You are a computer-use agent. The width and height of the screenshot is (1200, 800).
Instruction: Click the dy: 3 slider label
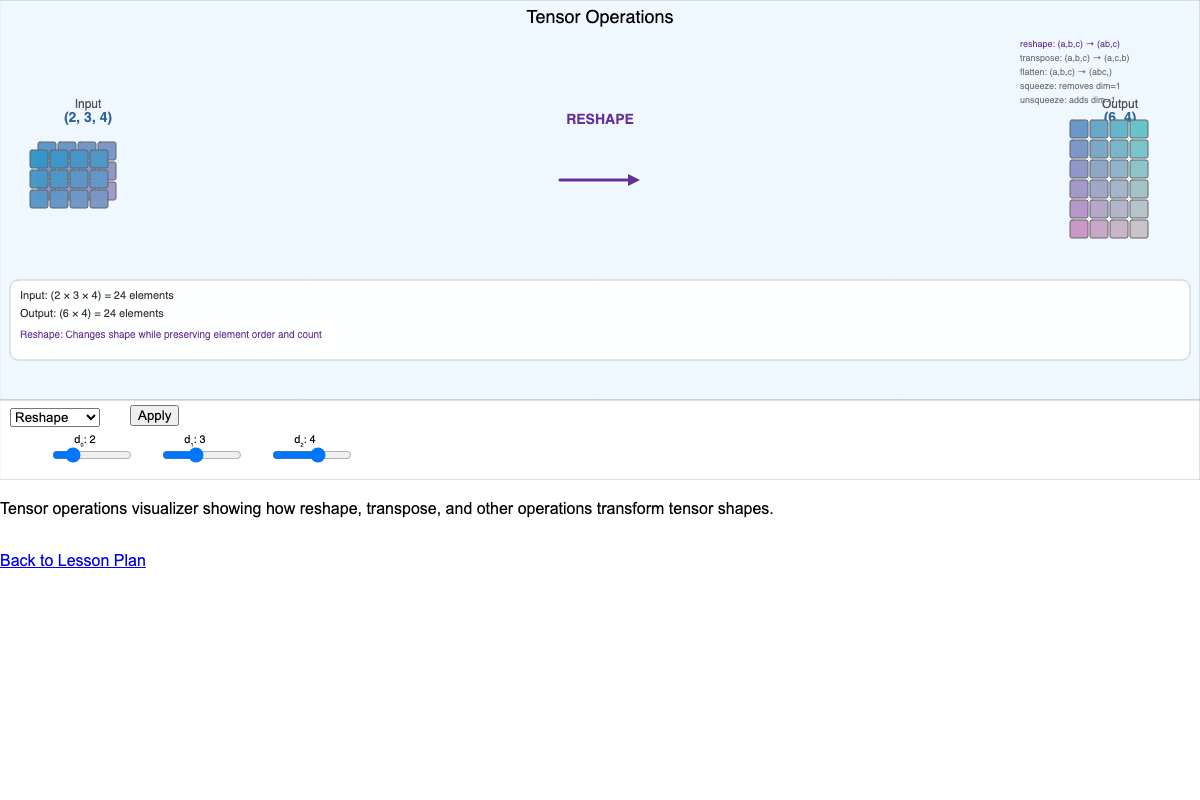[x=194, y=440]
